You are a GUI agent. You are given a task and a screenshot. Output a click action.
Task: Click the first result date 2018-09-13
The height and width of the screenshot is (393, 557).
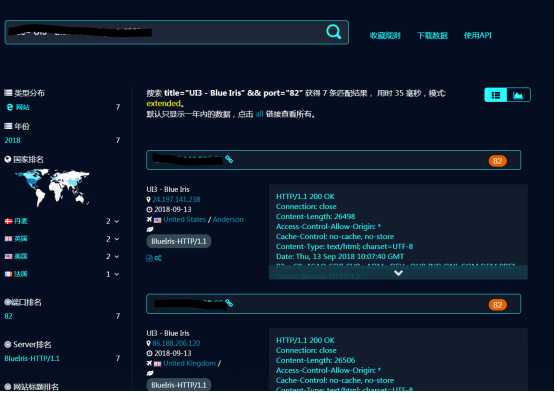coord(173,209)
